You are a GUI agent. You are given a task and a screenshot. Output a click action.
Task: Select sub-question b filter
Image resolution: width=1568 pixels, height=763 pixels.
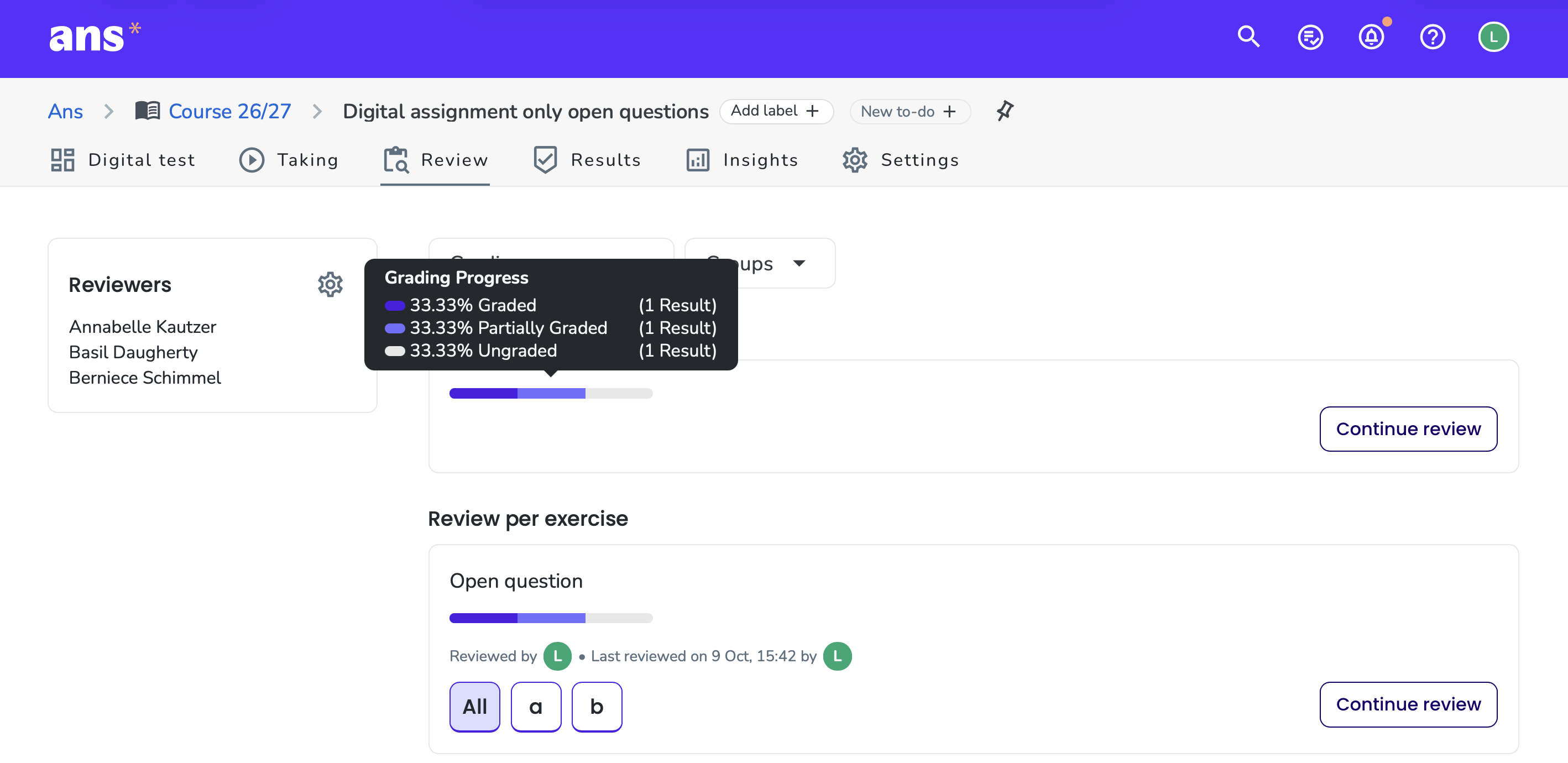597,707
